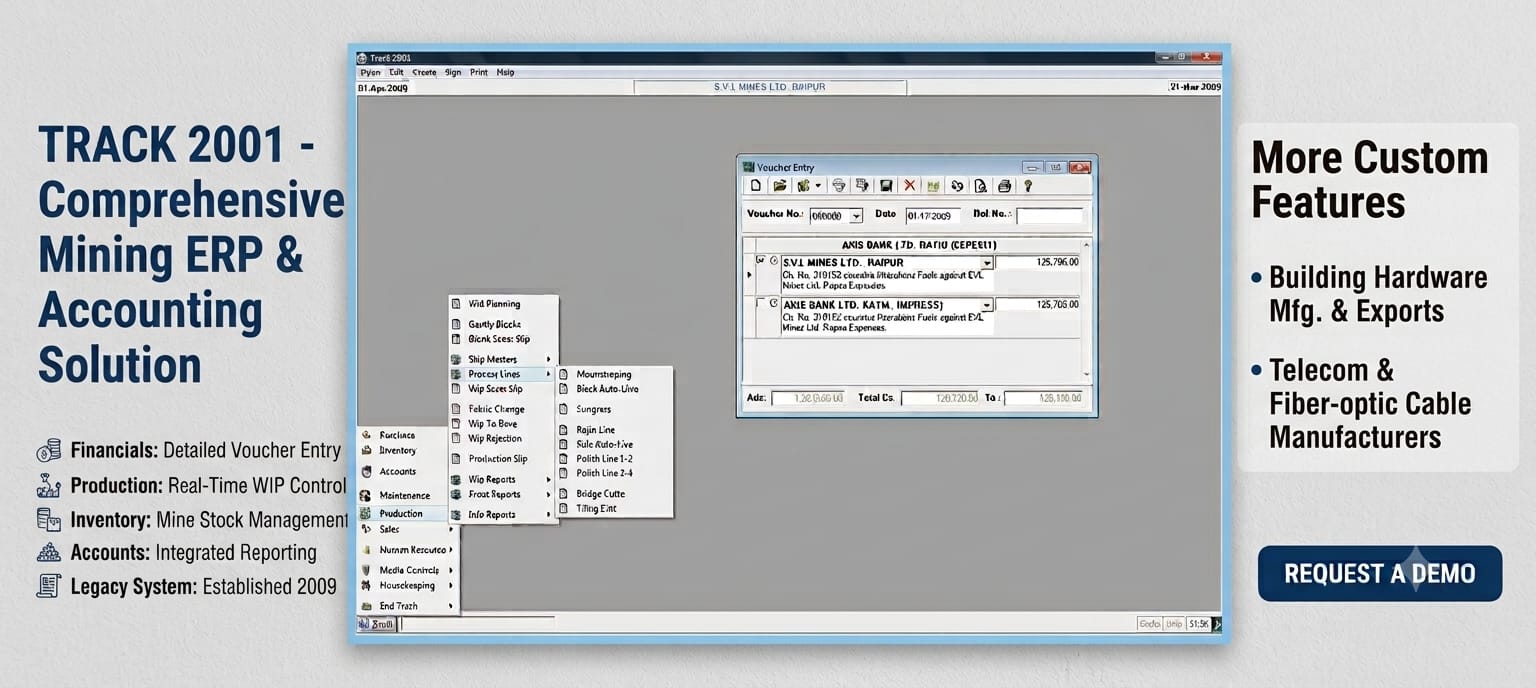Screen dimensions: 1536x688
Task: Expand the AXIS BANK LTD account combo box
Action: pyautogui.click(x=987, y=304)
